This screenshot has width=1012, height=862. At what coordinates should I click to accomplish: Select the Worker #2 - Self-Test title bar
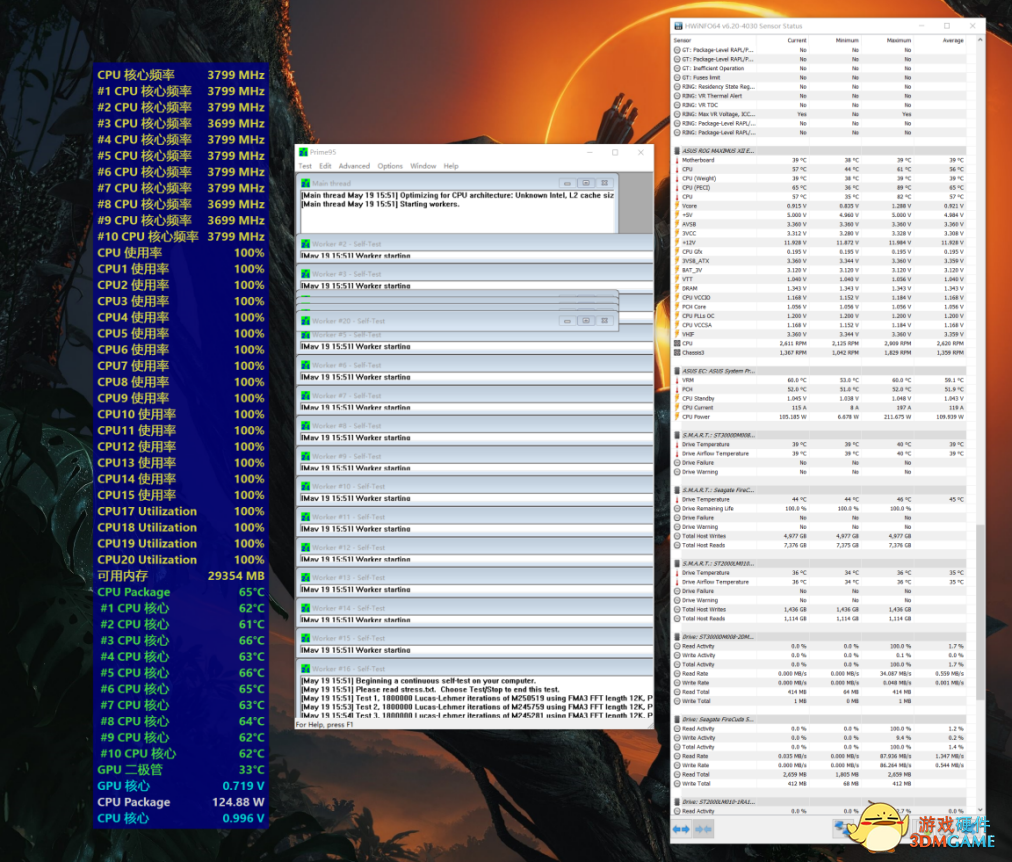475,244
